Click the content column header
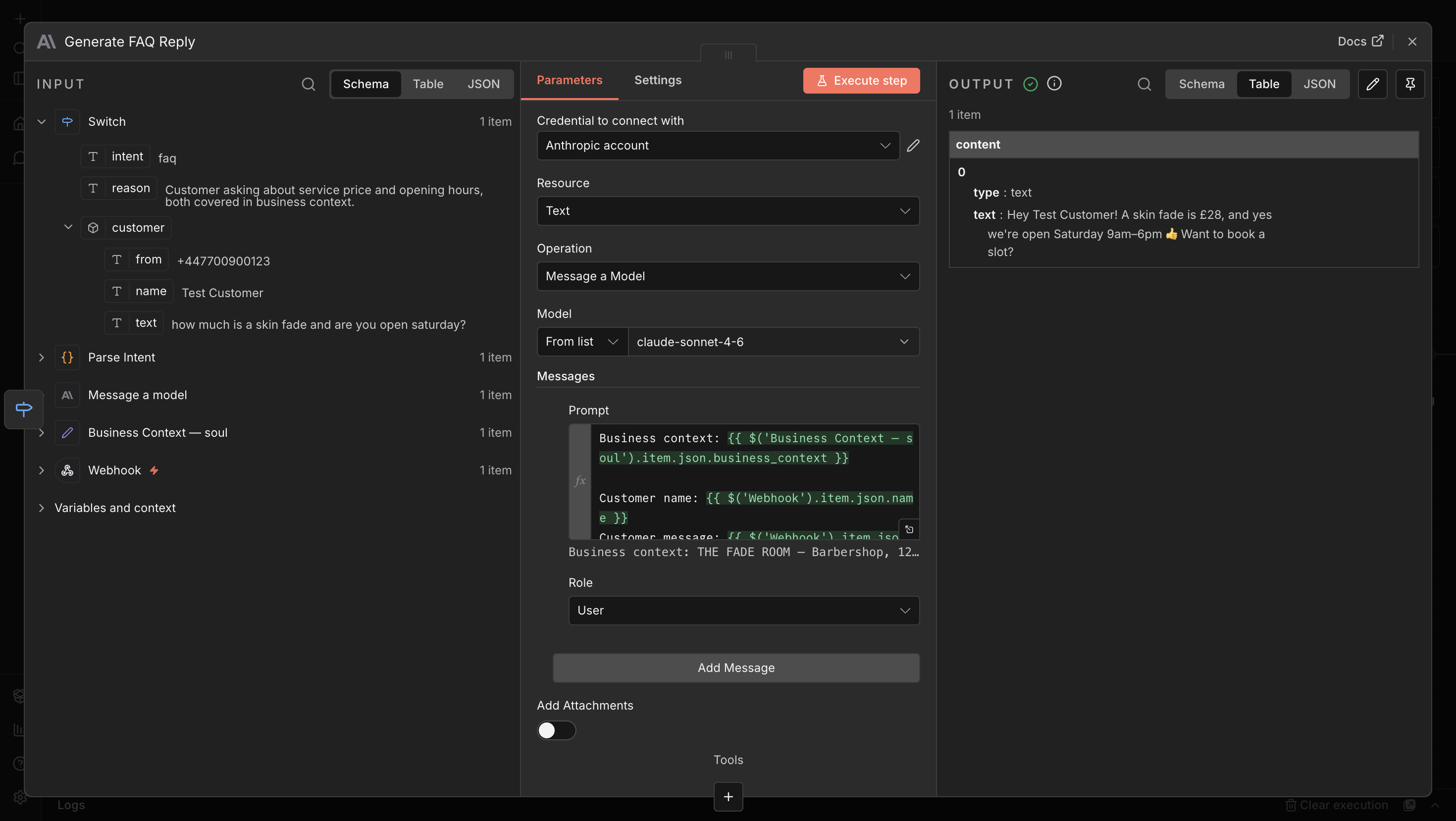 coord(1184,145)
